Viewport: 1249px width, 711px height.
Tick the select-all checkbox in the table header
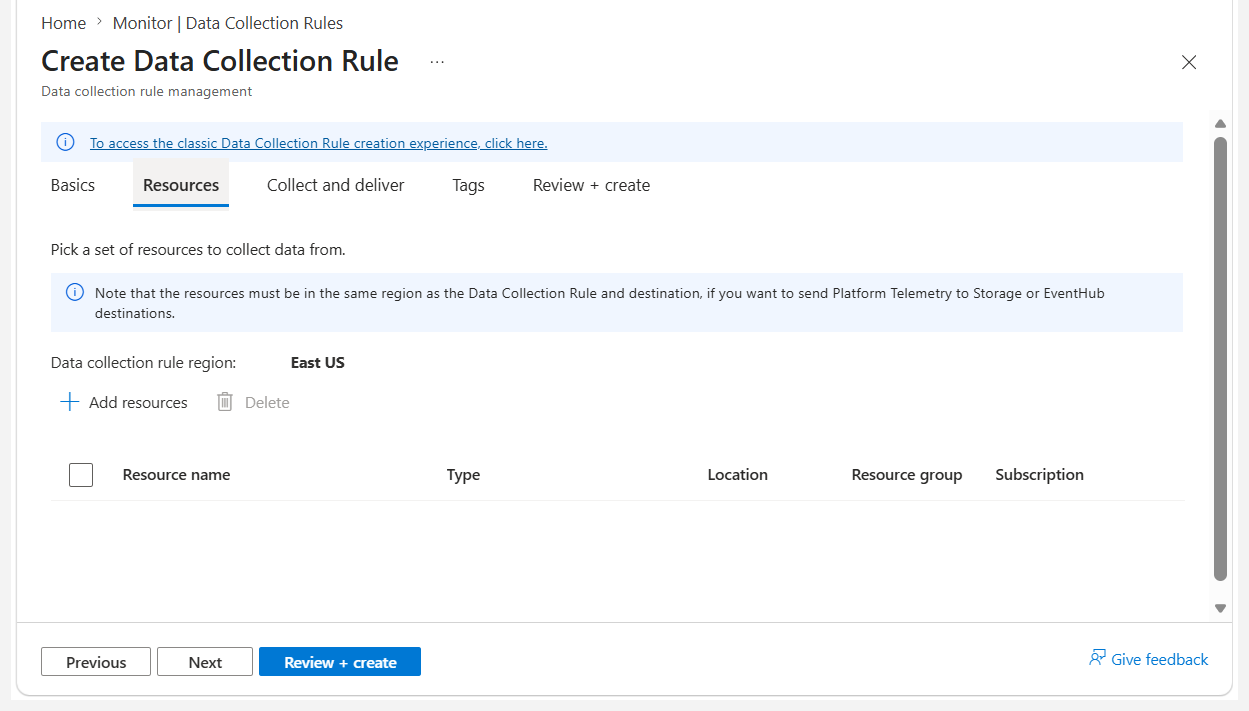pyautogui.click(x=81, y=475)
